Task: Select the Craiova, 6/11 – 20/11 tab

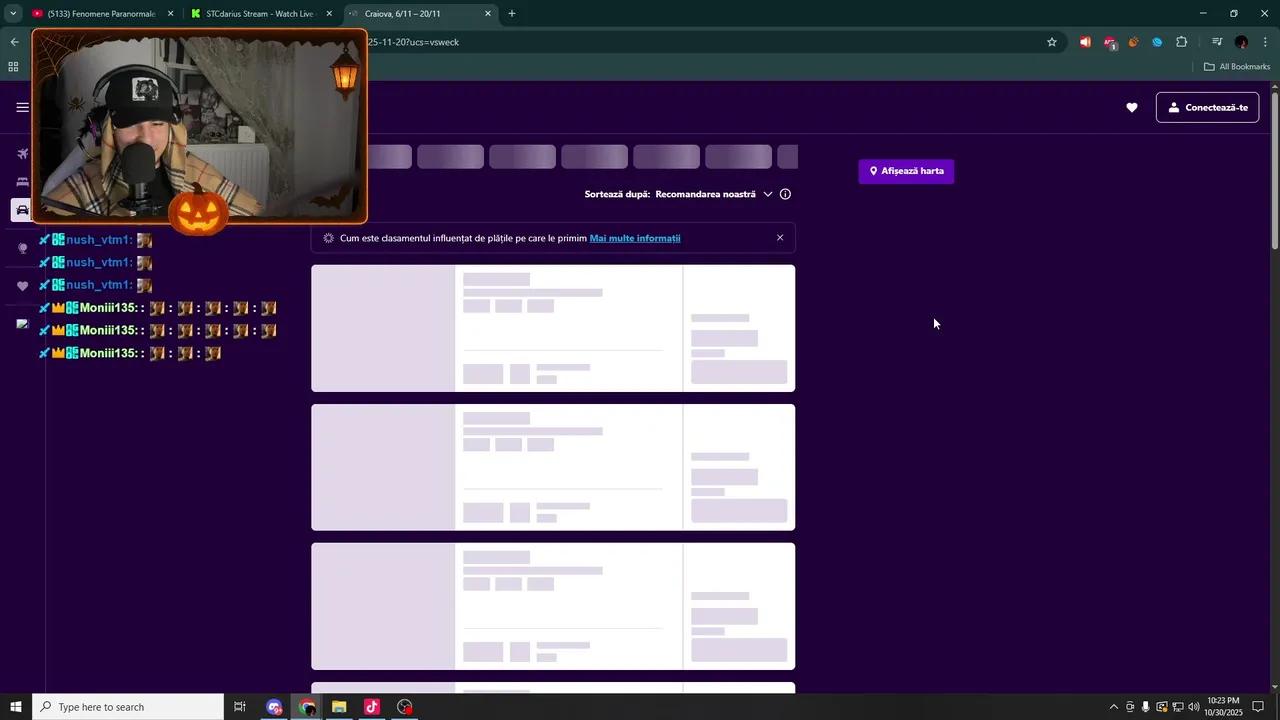Action: (420, 14)
